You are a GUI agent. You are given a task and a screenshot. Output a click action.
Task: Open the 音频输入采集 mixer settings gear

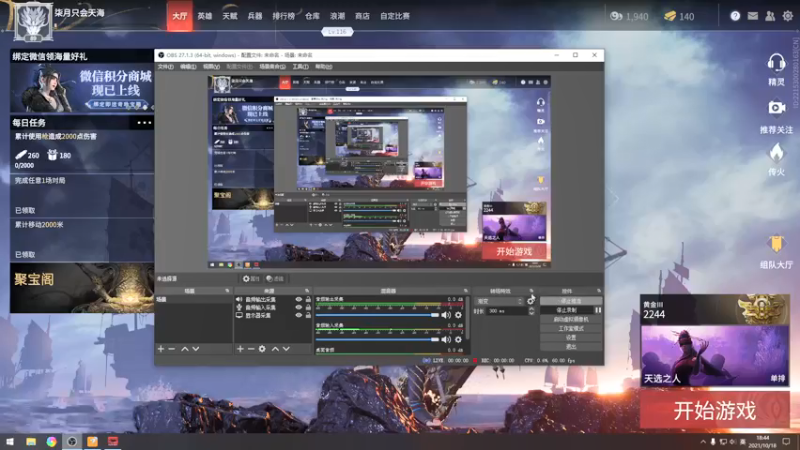tap(458, 339)
